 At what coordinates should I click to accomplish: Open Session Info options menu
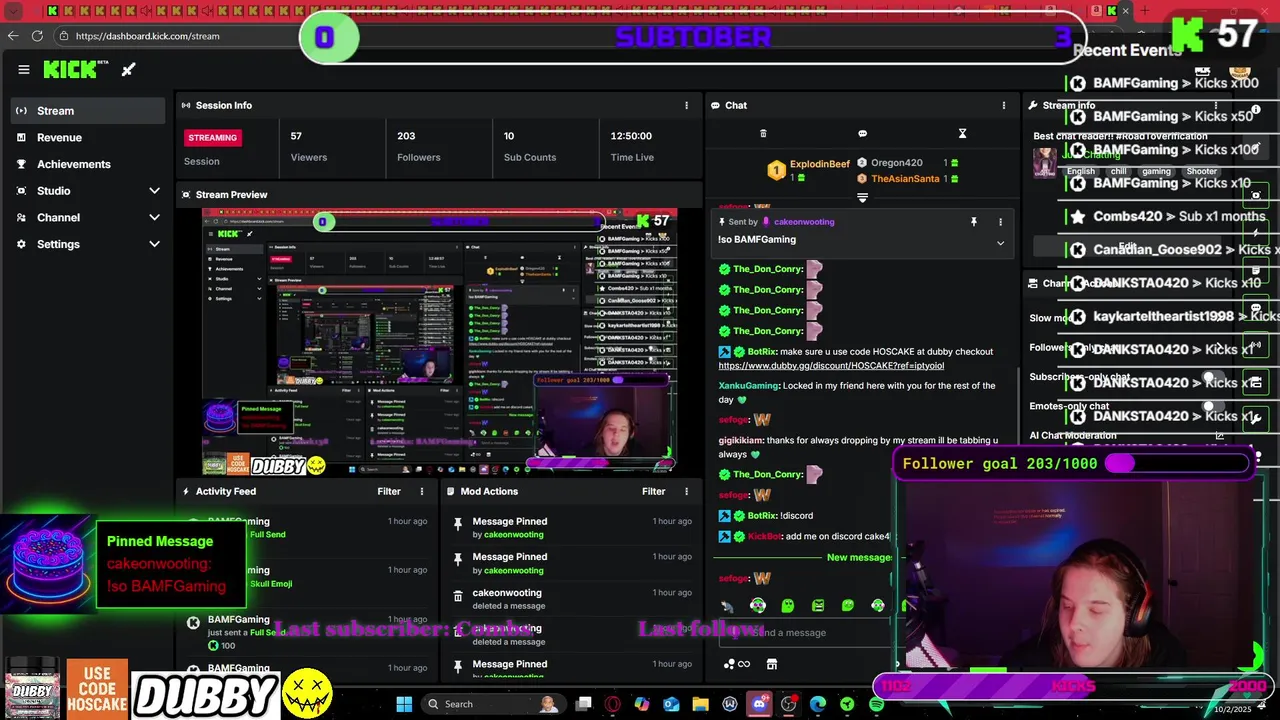click(686, 105)
